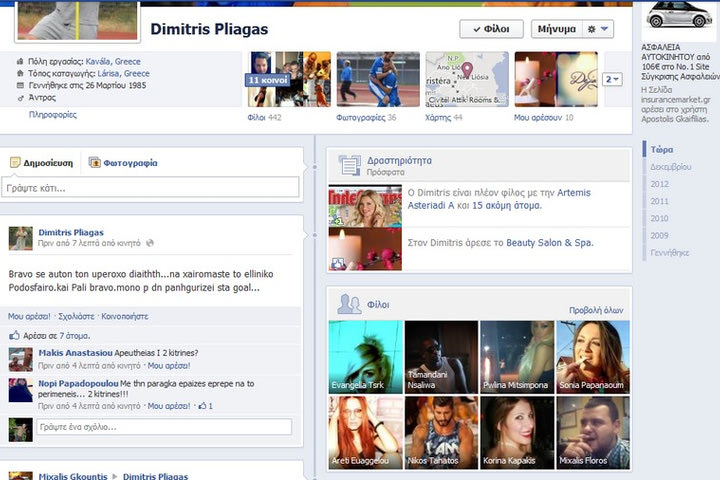720x480 pixels.
Task: Click the Μήνυμα message button
Action: click(x=557, y=29)
